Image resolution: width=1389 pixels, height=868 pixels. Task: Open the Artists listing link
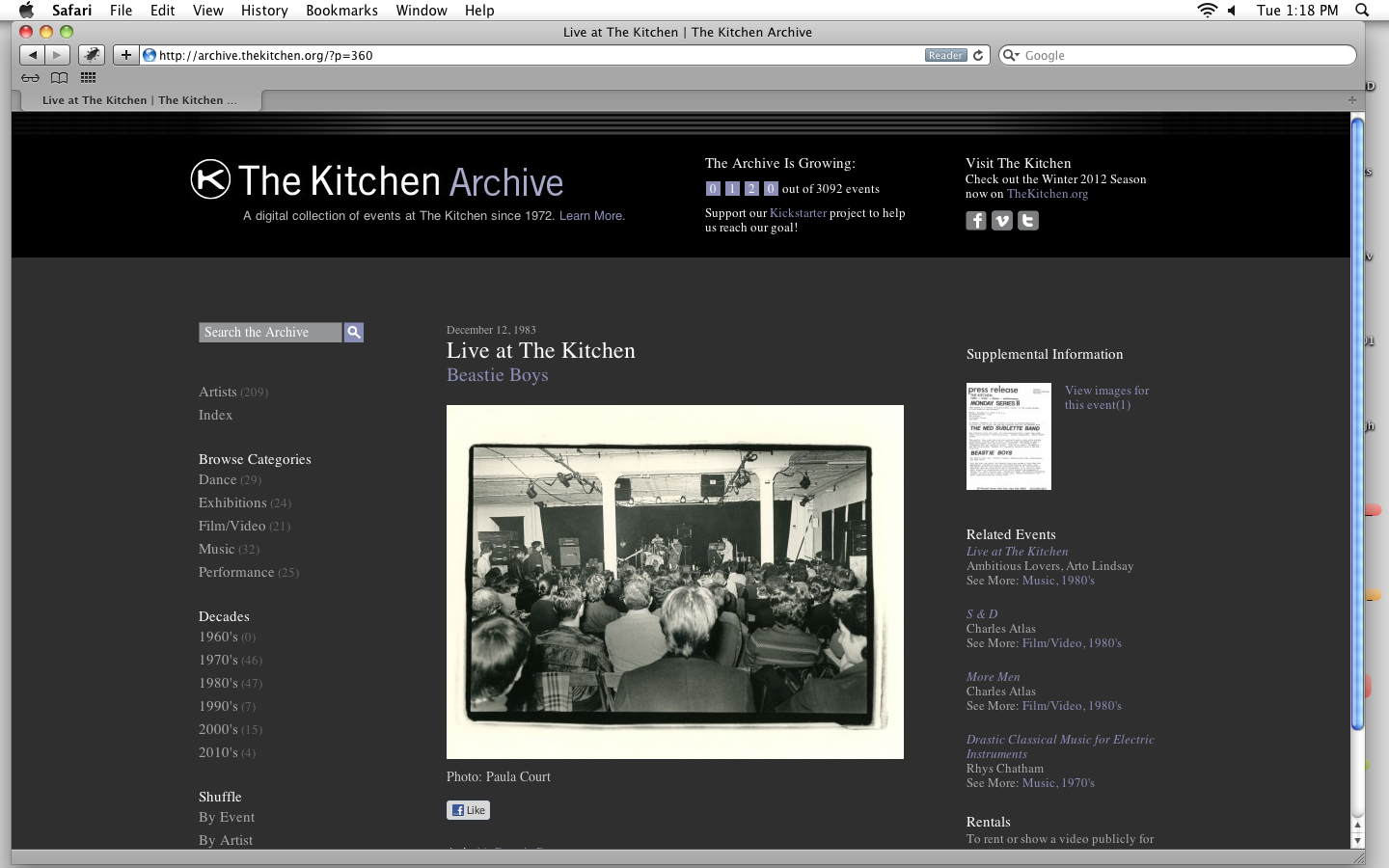tap(218, 392)
